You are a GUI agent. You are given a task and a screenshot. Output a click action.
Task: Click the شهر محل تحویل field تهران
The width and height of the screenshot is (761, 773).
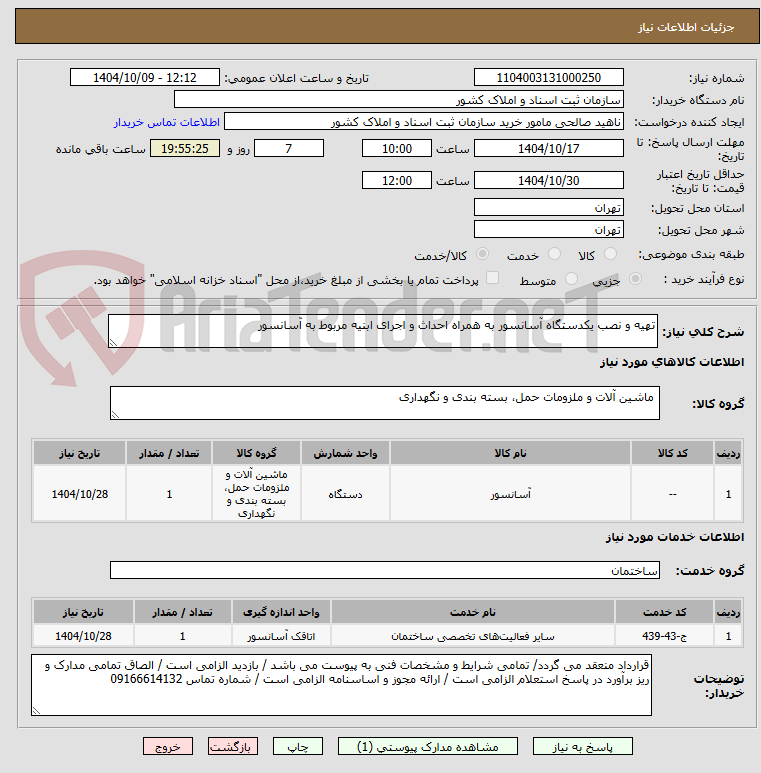(549, 230)
